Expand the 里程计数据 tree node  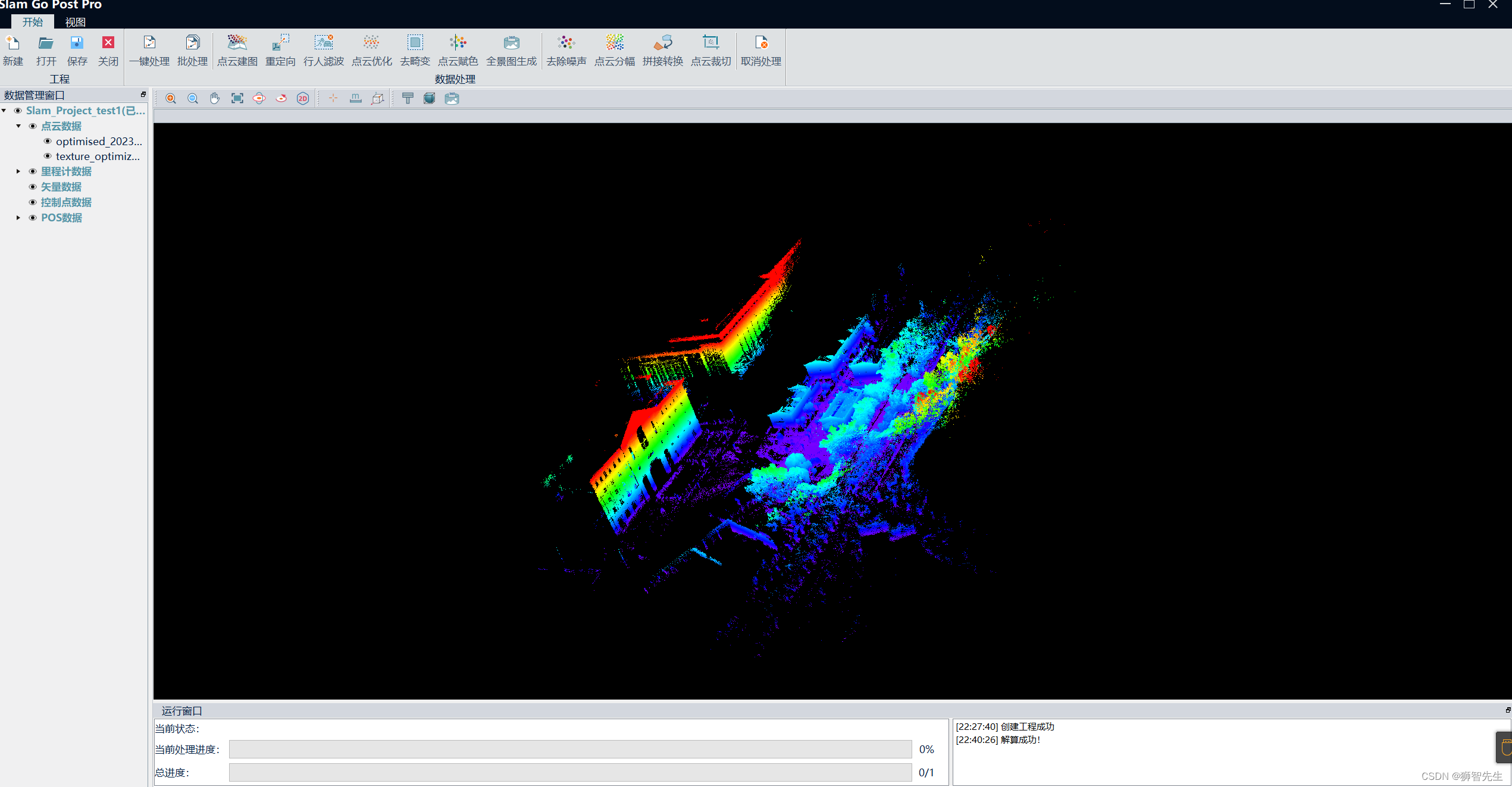tap(18, 171)
